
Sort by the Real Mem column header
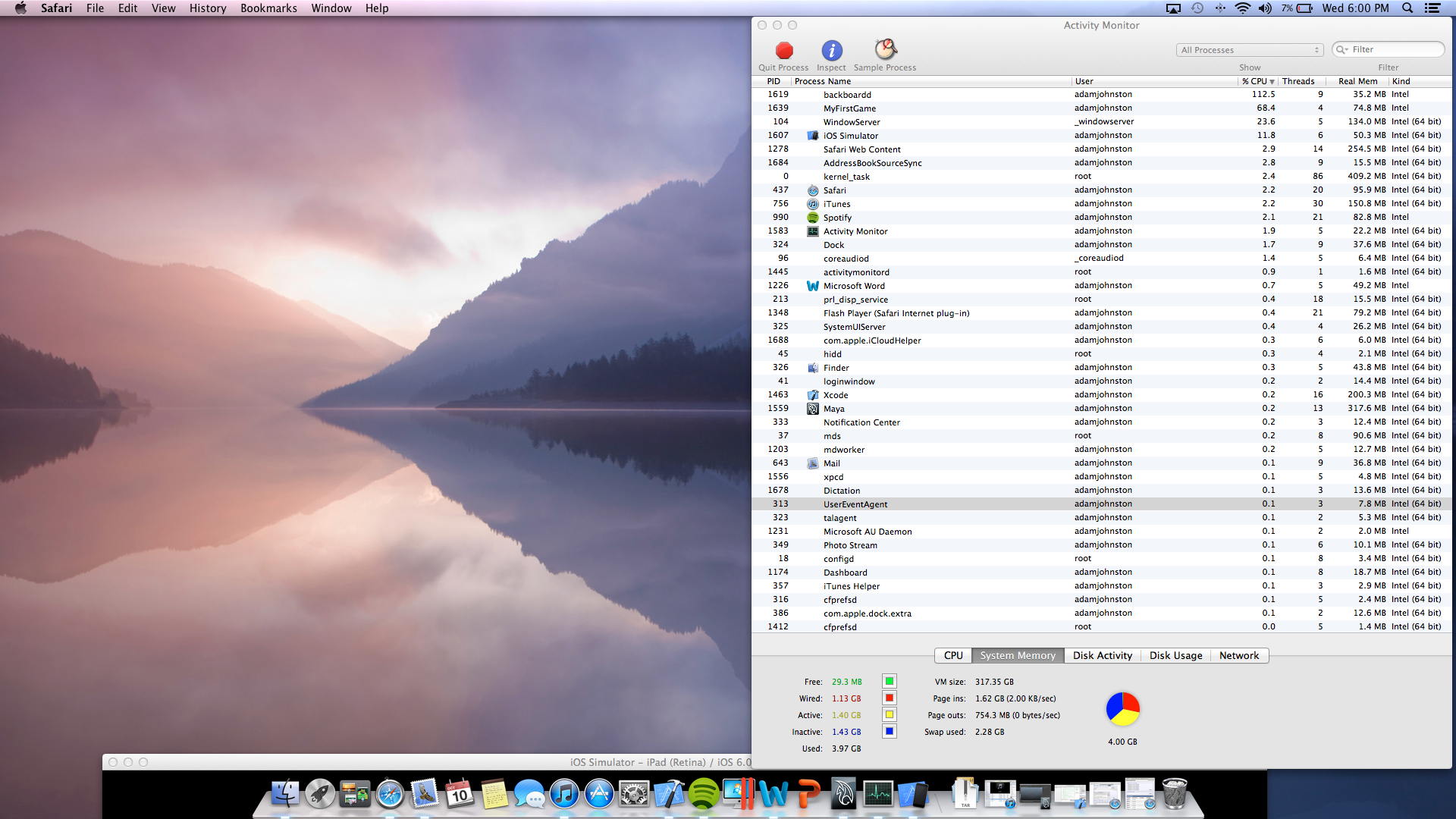(1357, 81)
